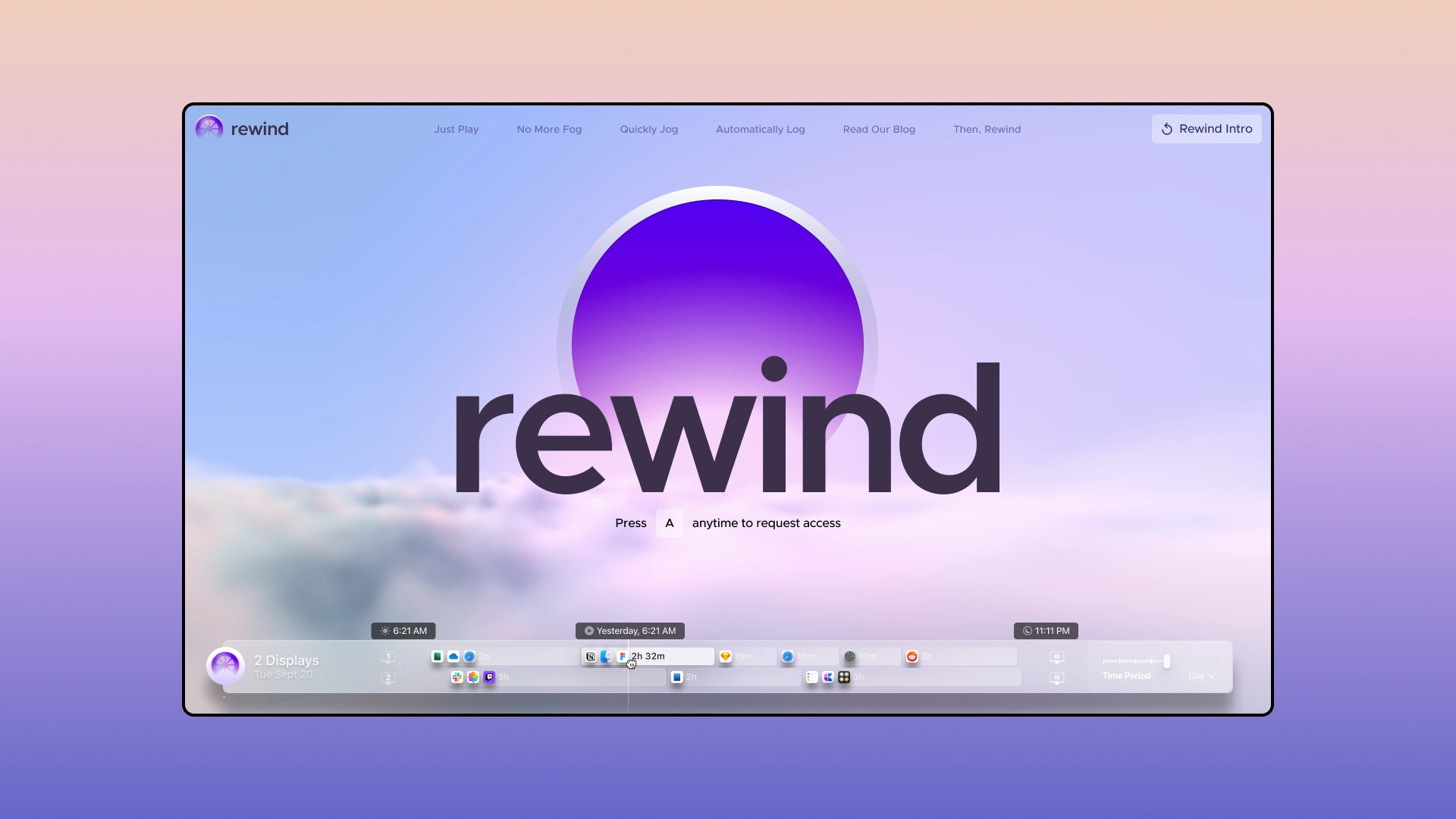Click the black four-dot grid app icon
This screenshot has height=819, width=1456.
click(844, 677)
